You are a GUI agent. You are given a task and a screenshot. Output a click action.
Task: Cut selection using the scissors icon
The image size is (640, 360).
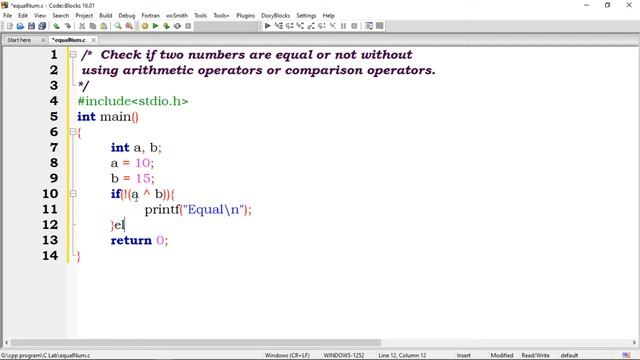click(82, 26)
